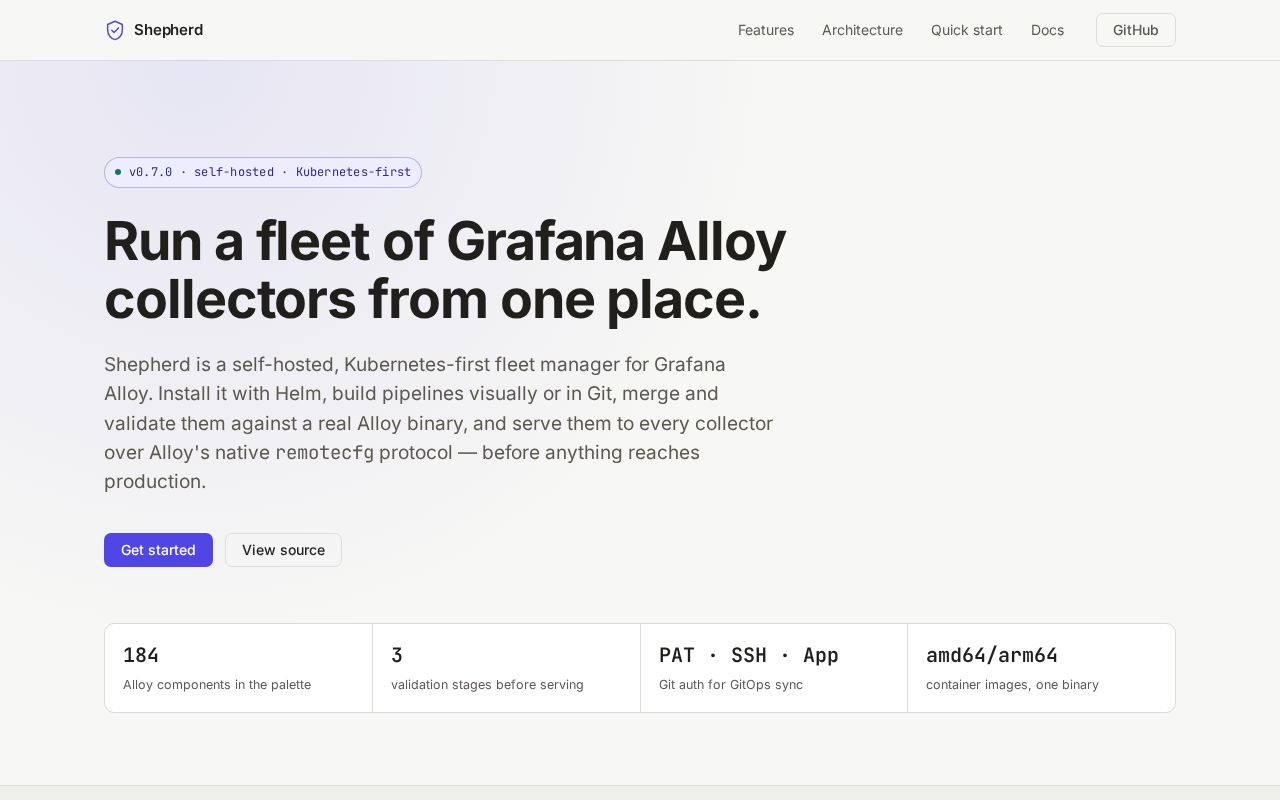This screenshot has width=1280, height=800.
Task: Click the green status dot in badge
Action: 118,172
